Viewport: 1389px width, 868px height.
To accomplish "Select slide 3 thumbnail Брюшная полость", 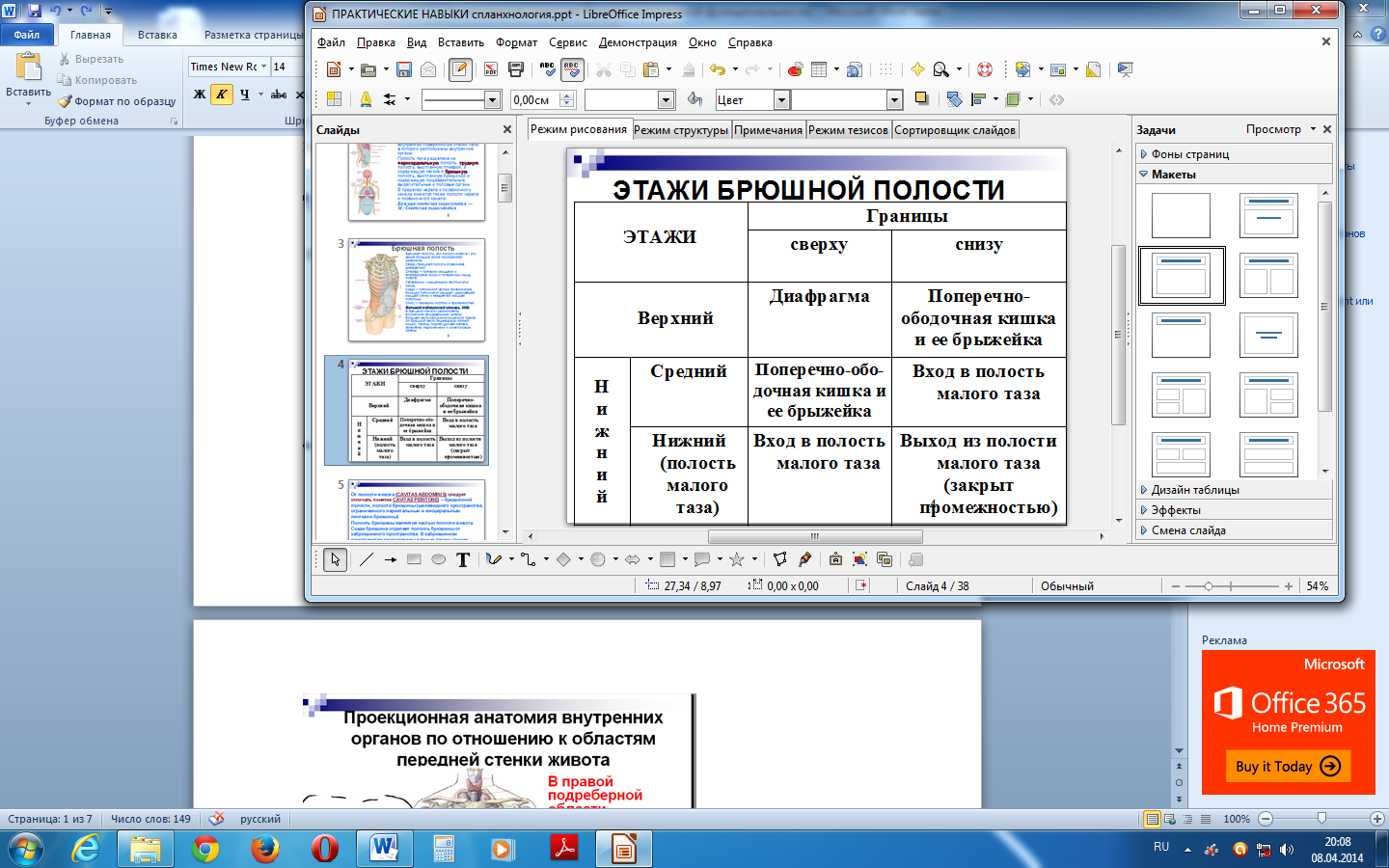I will pos(417,290).
